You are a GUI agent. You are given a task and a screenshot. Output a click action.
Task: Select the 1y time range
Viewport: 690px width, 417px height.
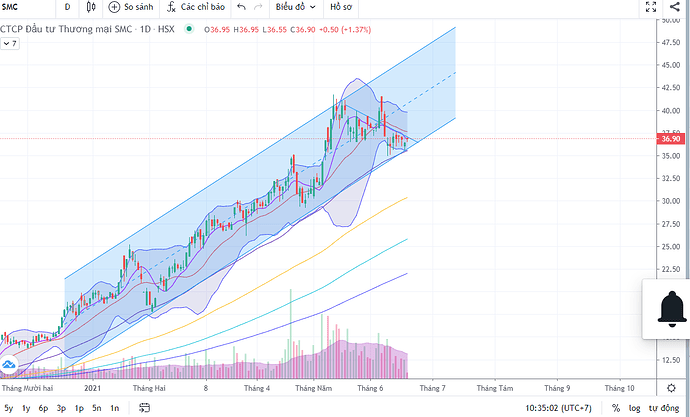pyautogui.click(x=26, y=408)
